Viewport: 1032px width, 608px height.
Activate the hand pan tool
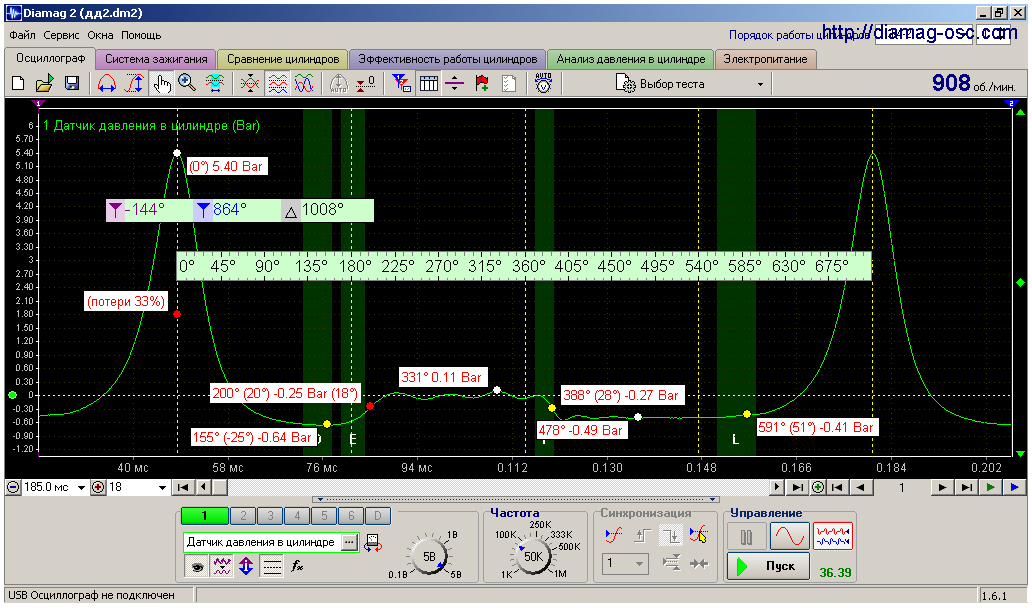[161, 83]
